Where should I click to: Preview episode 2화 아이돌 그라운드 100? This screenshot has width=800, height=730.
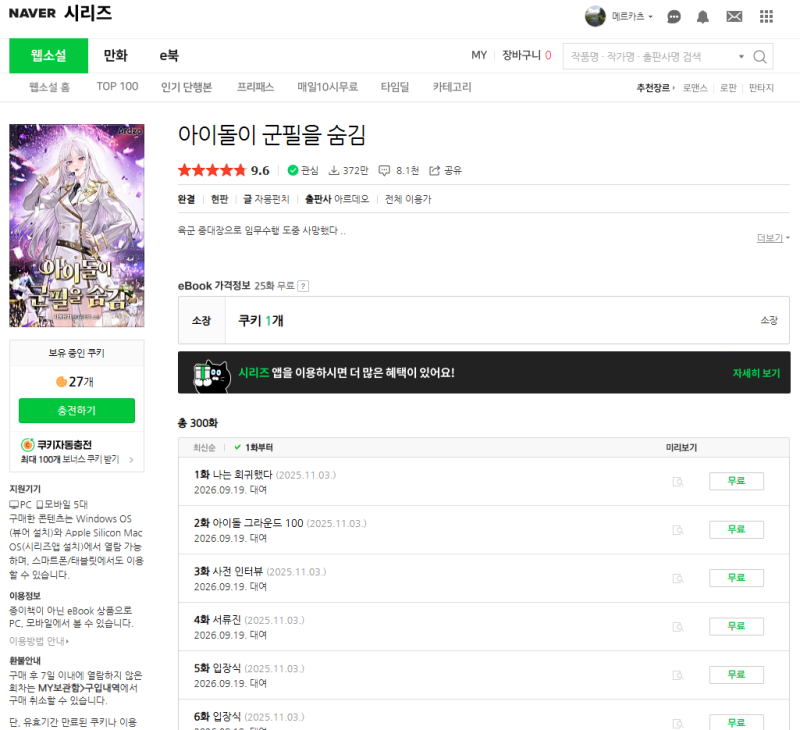coord(678,530)
